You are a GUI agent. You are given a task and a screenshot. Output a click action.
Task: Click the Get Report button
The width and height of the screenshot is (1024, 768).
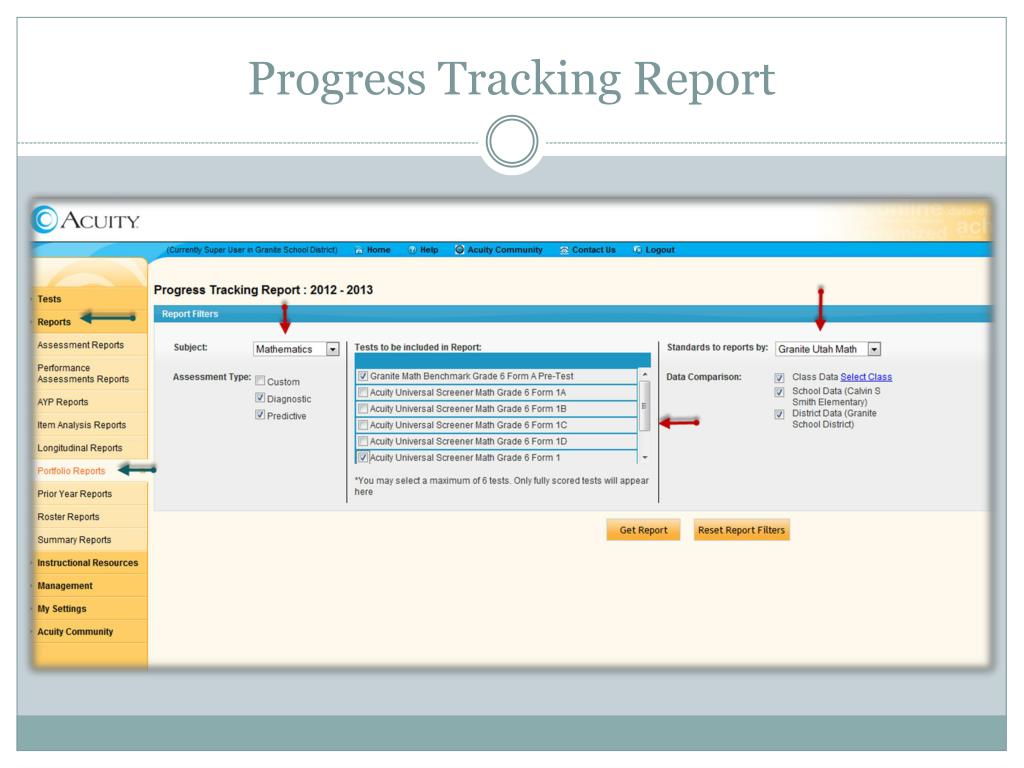(643, 530)
